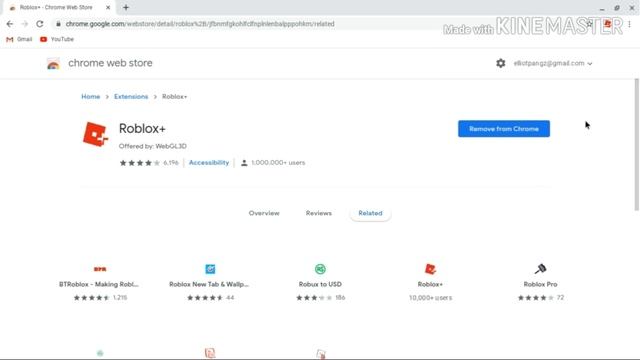Go to the Home breadcrumb link

point(91,97)
